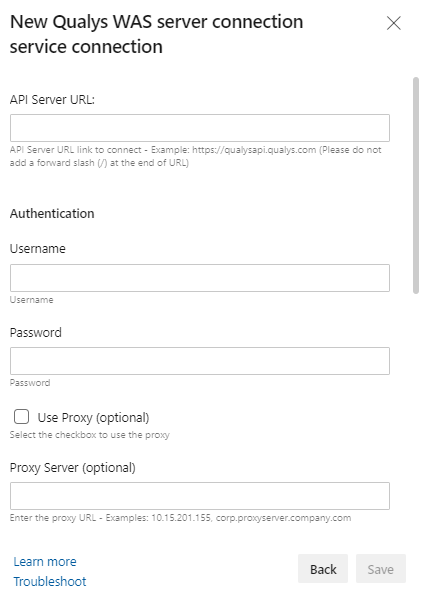Focus the Username text box

200,278
